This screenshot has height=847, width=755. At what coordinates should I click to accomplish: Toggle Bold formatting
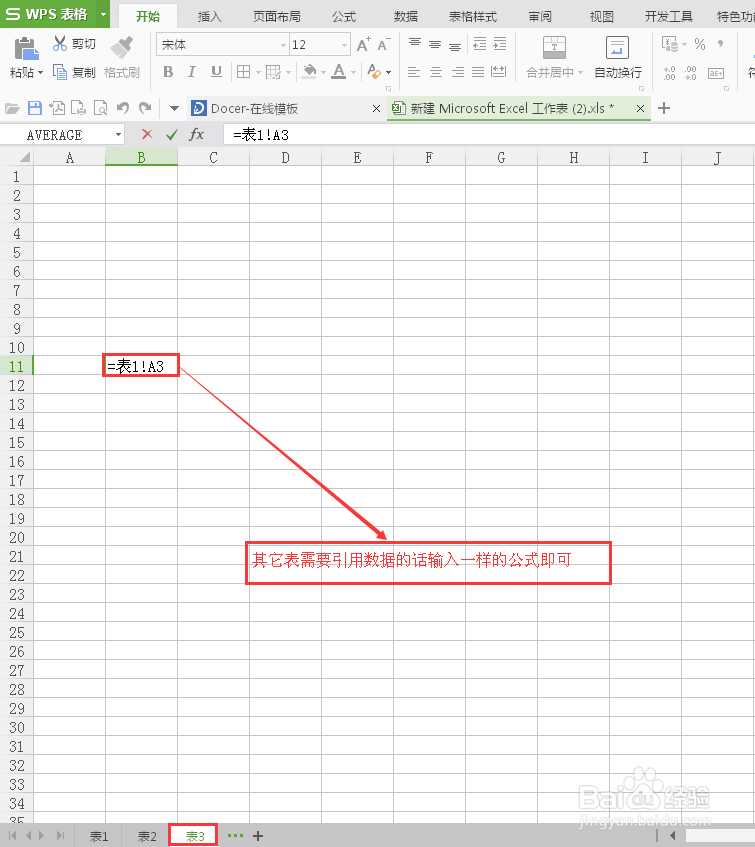pos(168,72)
